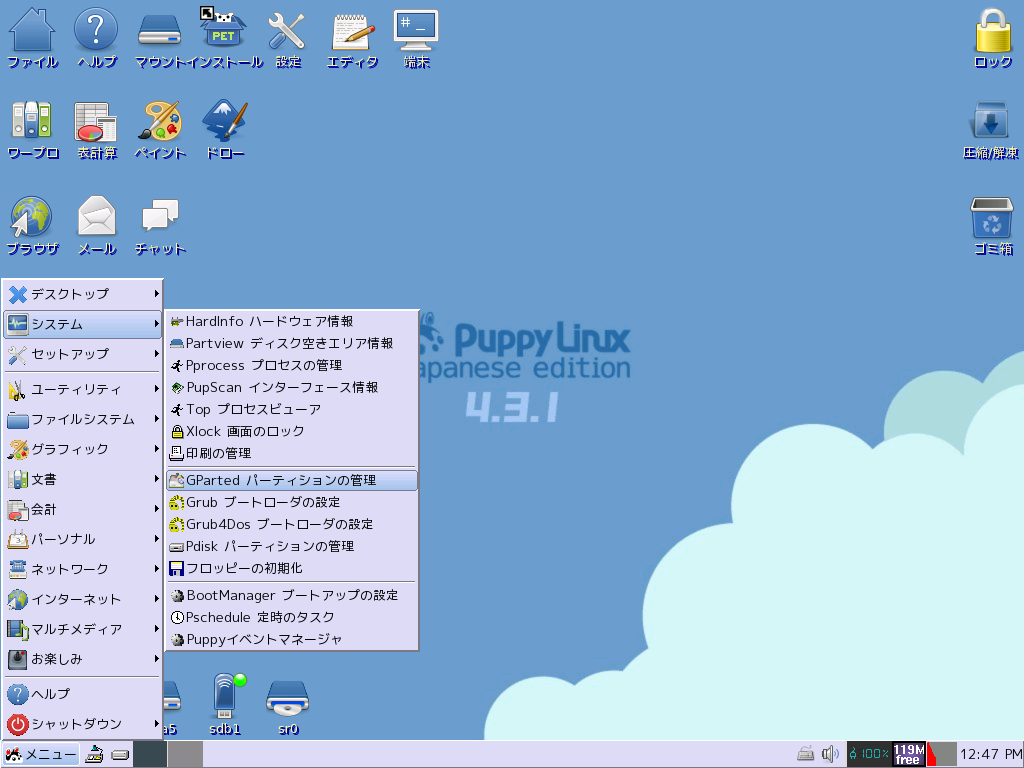Viewport: 1024px width, 768px height.
Task: Select ヘルプ in the main menu
Action: [x=82, y=694]
